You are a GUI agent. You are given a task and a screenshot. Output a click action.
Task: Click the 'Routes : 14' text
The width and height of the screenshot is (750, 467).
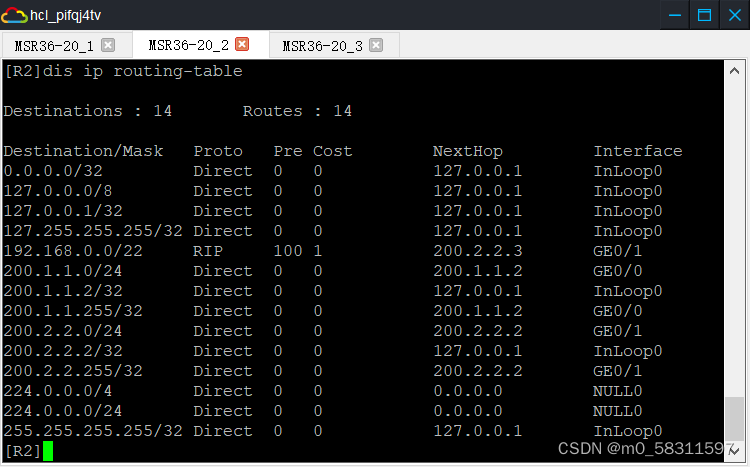(x=297, y=111)
